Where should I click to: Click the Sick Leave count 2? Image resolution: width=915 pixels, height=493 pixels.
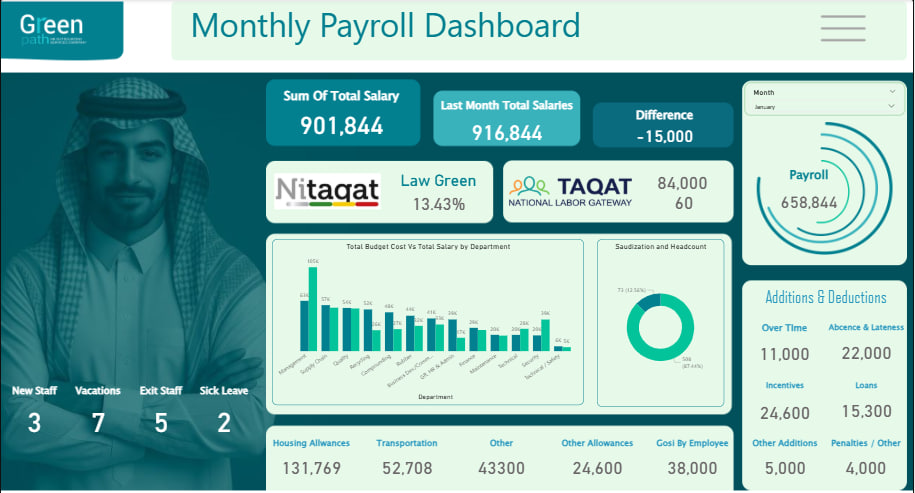coord(223,423)
